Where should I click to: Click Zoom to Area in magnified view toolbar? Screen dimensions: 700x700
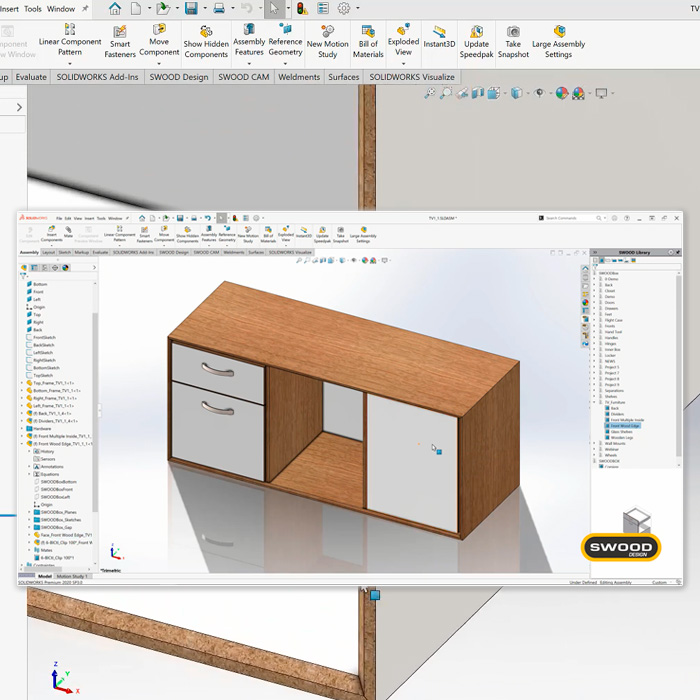pyautogui.click(x=446, y=93)
